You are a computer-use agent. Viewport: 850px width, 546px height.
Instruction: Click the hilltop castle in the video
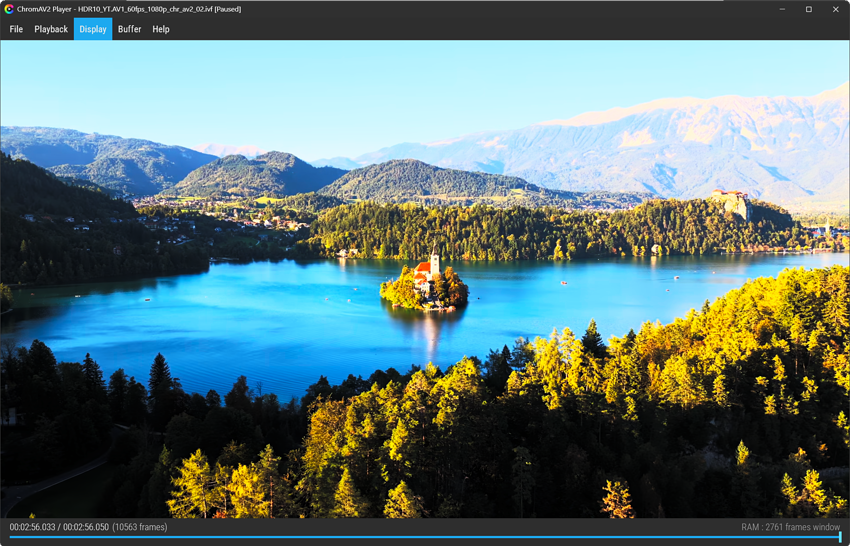coord(732,201)
